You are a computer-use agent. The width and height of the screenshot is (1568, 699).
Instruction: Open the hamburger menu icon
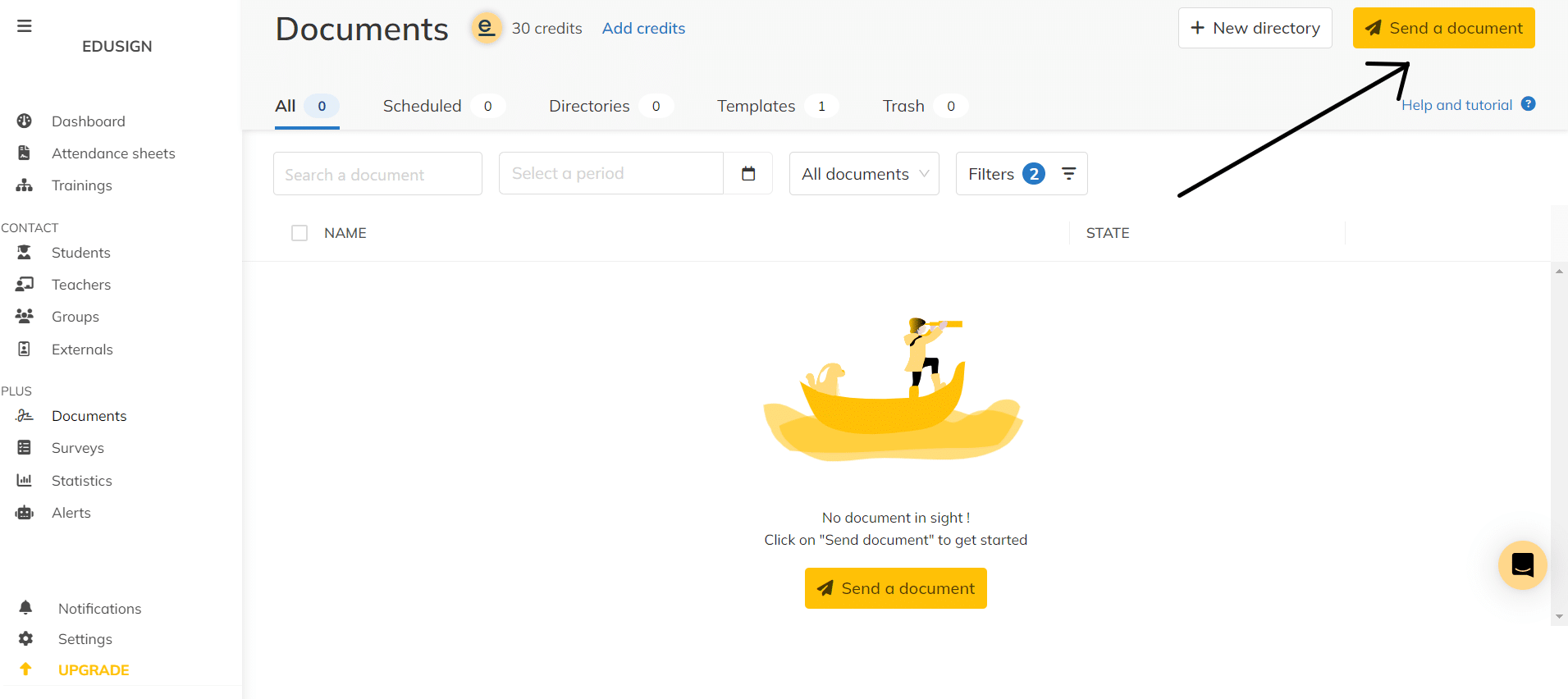[25, 26]
